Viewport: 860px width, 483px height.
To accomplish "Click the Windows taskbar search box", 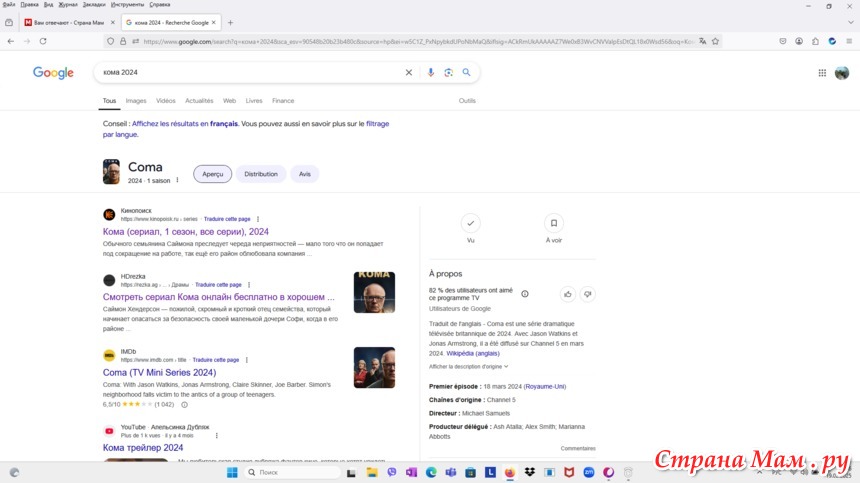I will [291, 472].
